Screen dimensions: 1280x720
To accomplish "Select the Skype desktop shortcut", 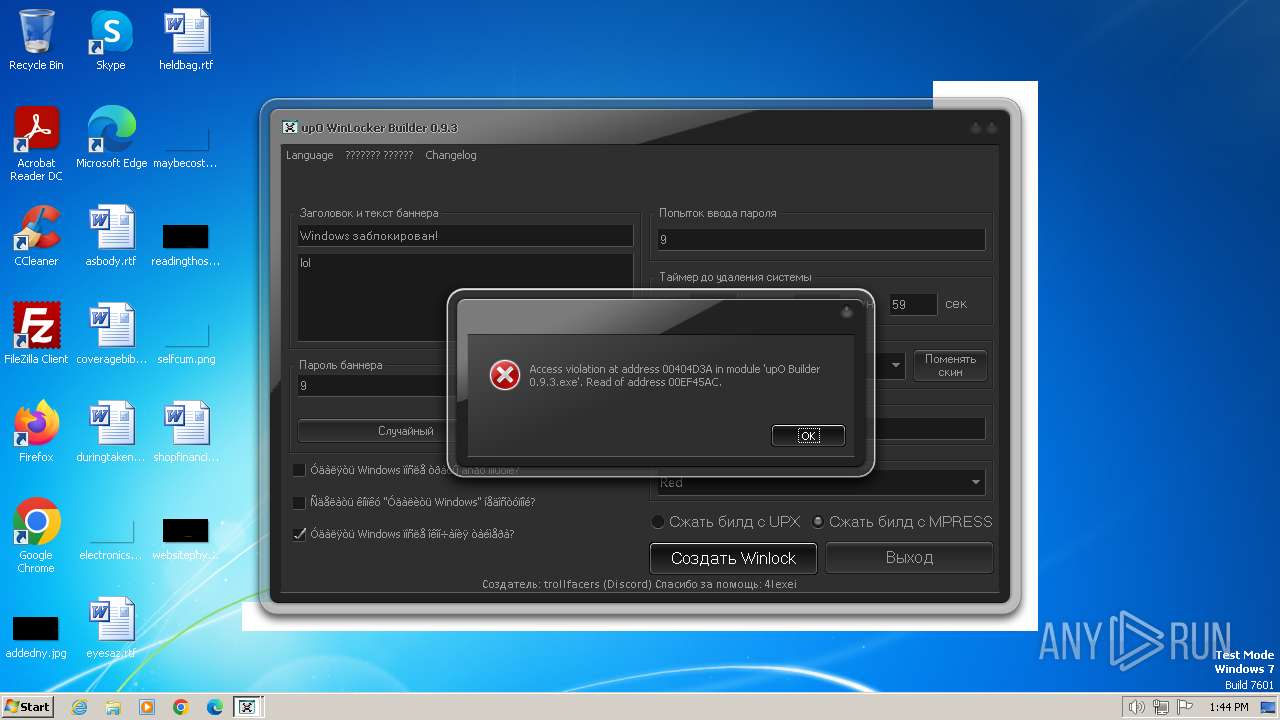I will (x=110, y=40).
